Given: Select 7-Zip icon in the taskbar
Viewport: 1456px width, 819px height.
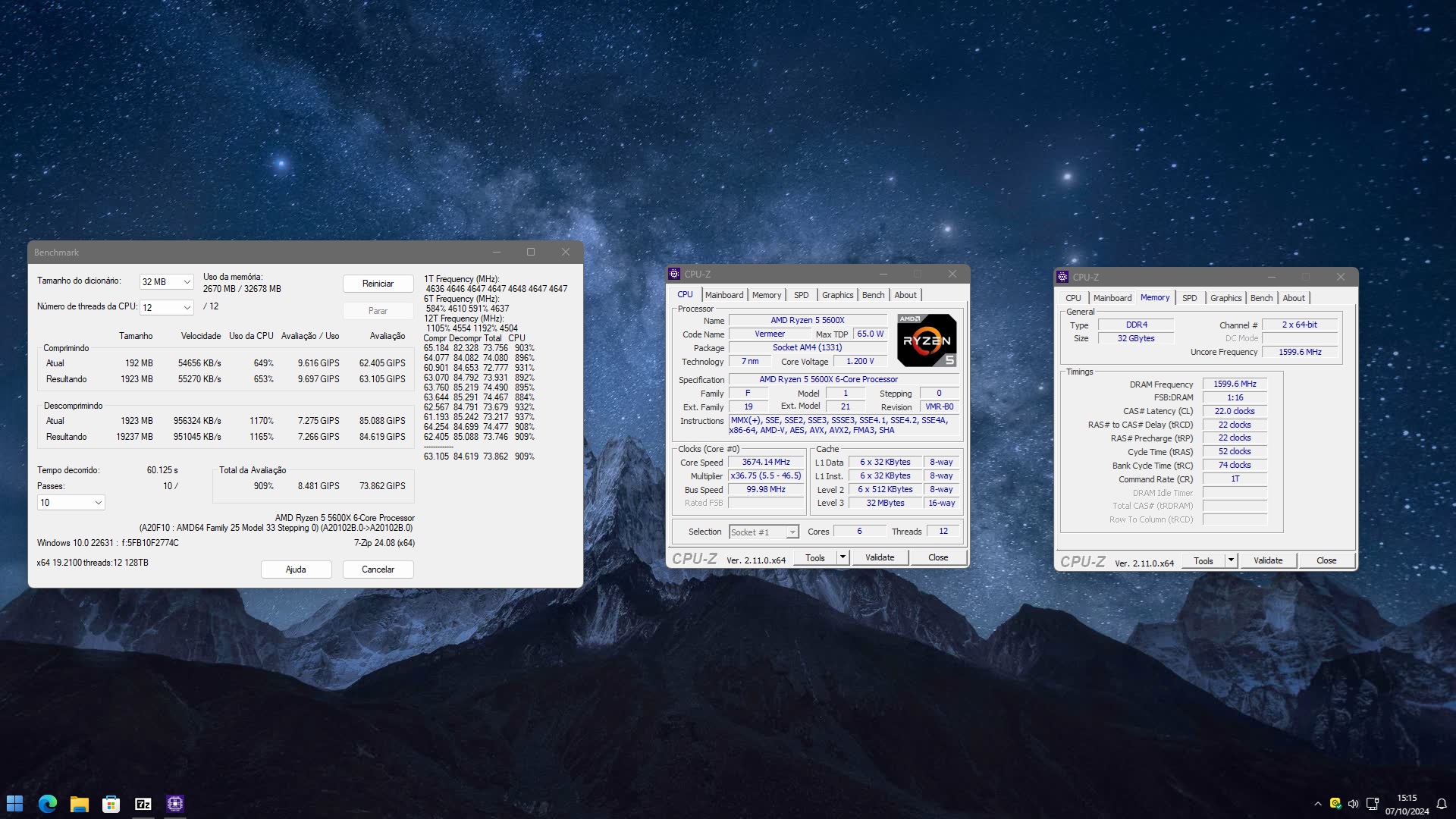Looking at the screenshot, I should point(143,804).
